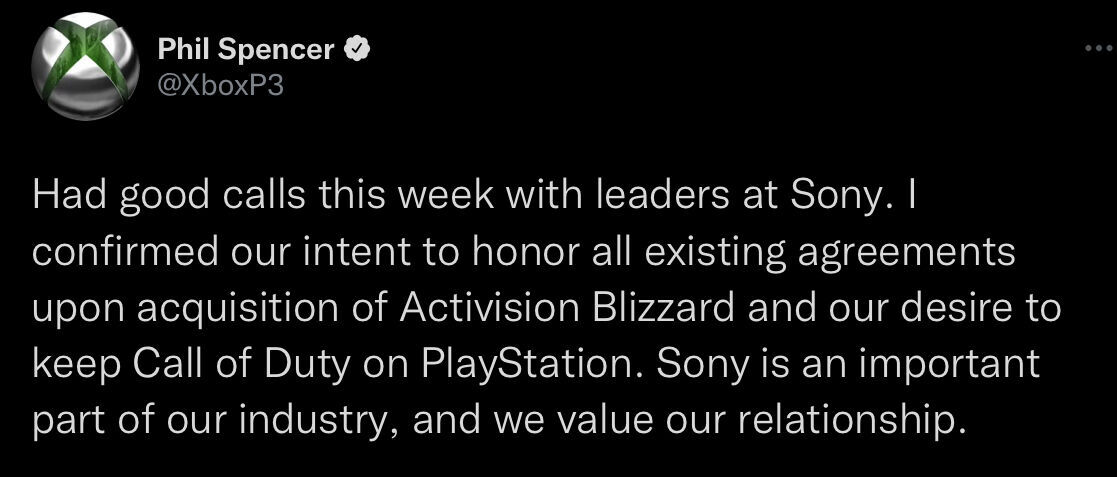Click the words "upon acquisition"
The image size is (1117, 477).
pos(161,308)
